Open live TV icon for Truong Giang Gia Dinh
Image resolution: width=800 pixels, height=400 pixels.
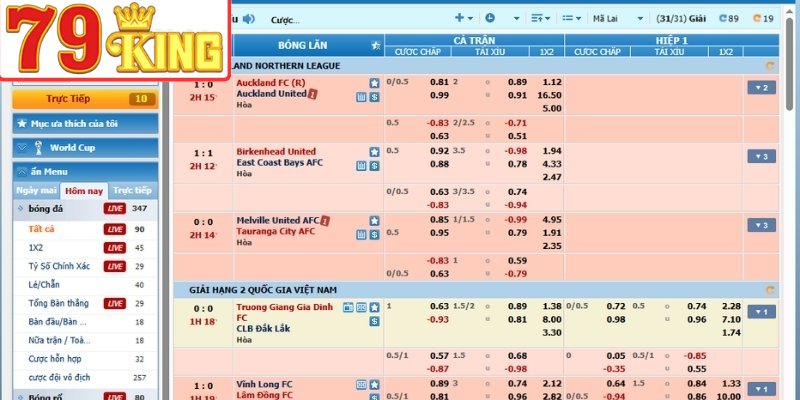[x=348, y=308]
